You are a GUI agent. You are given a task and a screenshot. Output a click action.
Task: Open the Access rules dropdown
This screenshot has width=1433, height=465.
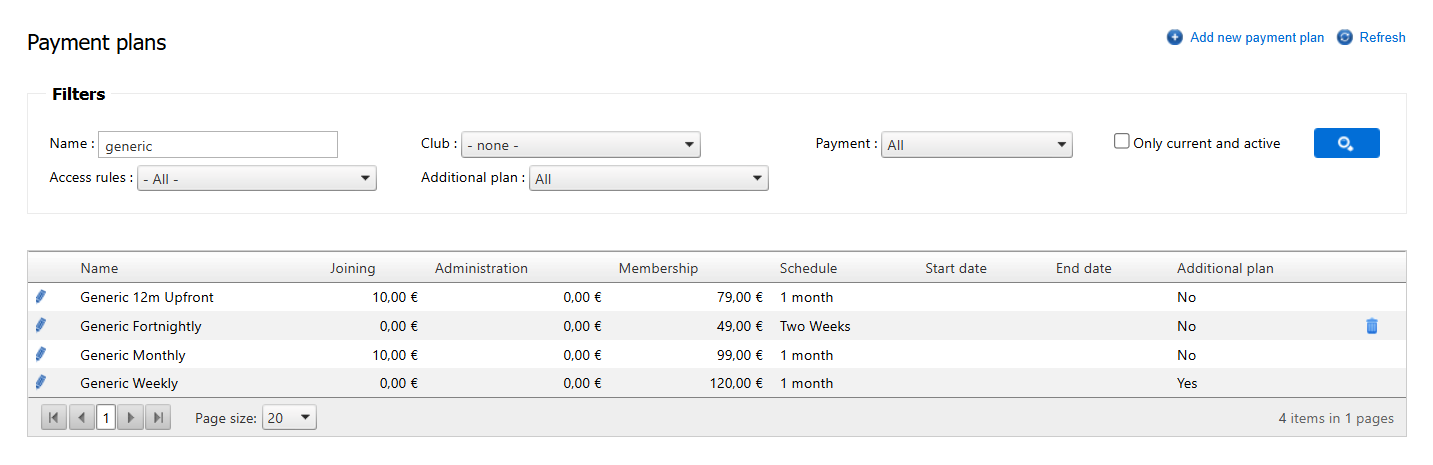pyautogui.click(x=257, y=179)
